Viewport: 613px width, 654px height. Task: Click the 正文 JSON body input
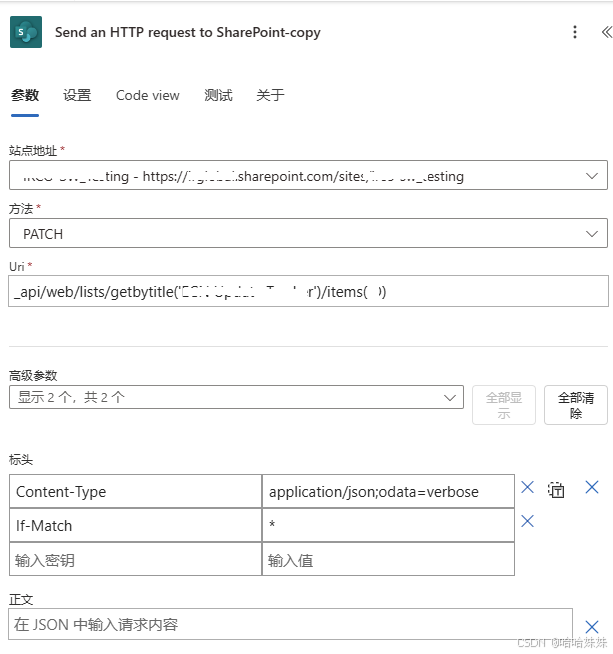point(290,624)
